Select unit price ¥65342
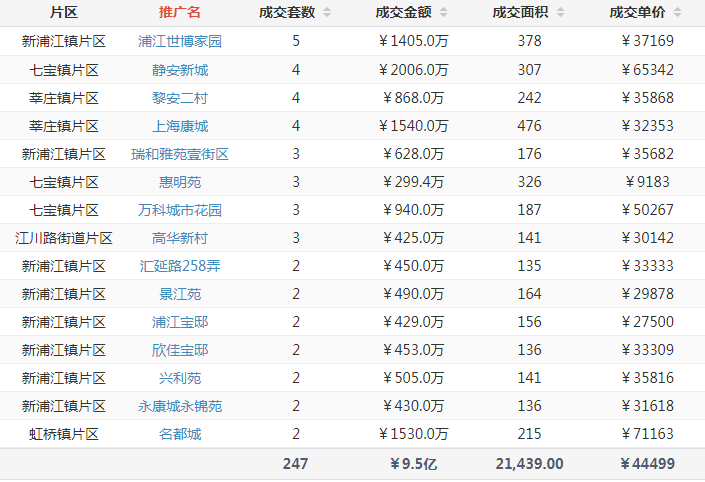 tap(647, 70)
